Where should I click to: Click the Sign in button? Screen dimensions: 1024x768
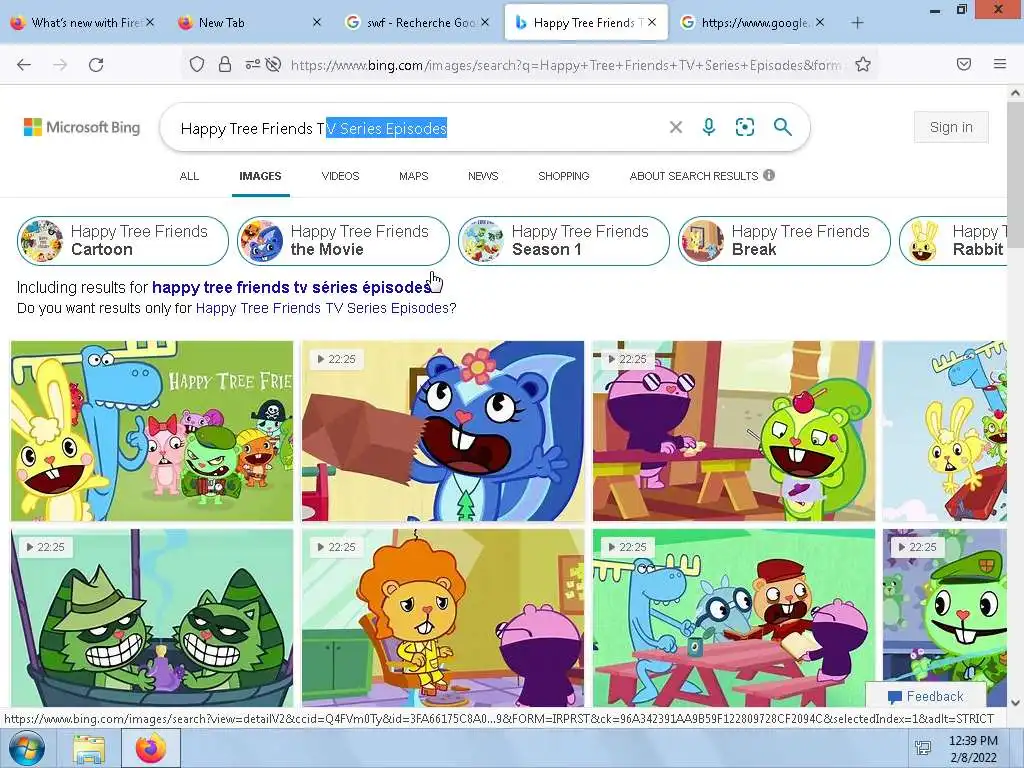pyautogui.click(x=951, y=127)
